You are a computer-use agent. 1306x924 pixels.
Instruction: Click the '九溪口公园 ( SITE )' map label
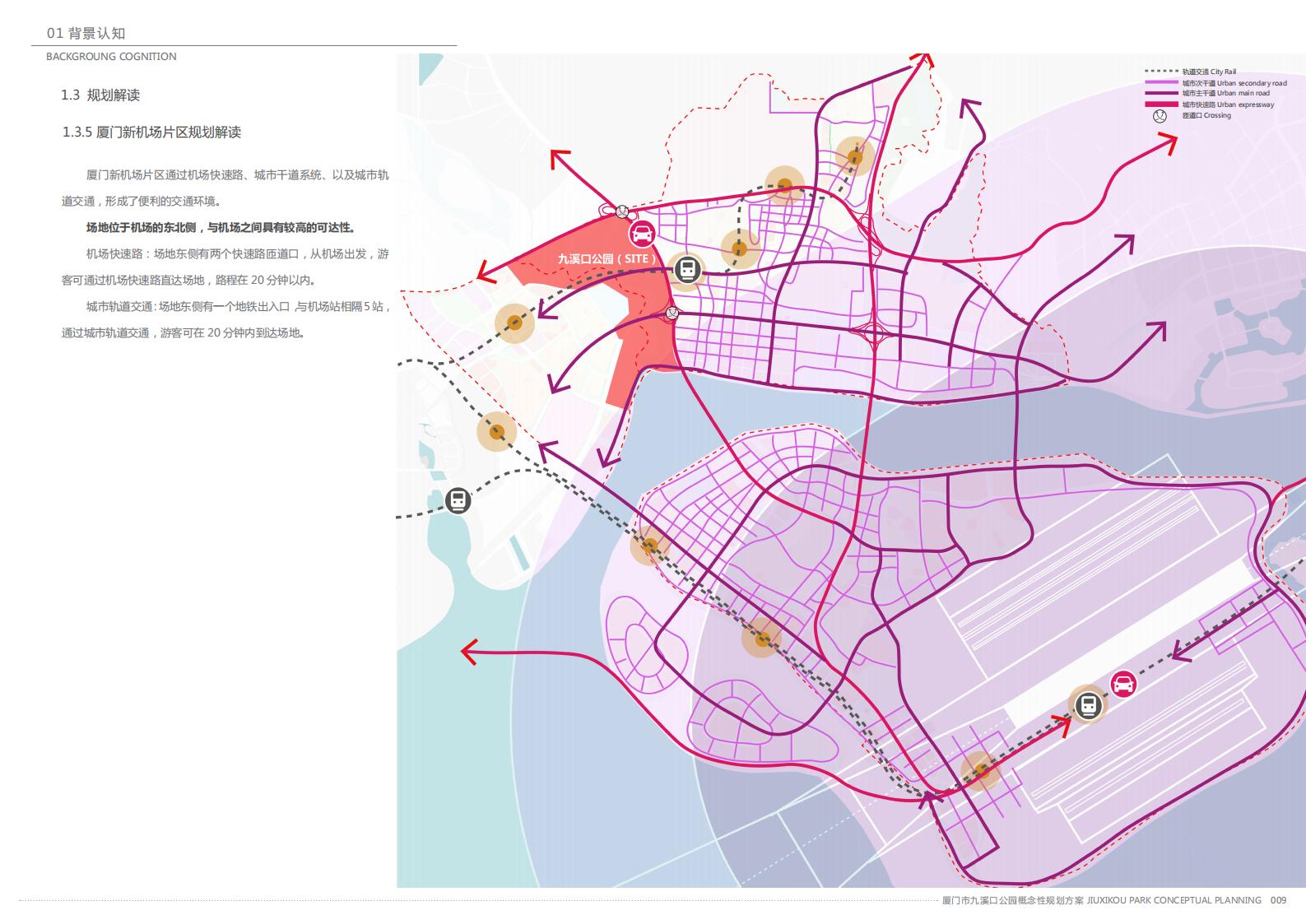[x=607, y=258]
